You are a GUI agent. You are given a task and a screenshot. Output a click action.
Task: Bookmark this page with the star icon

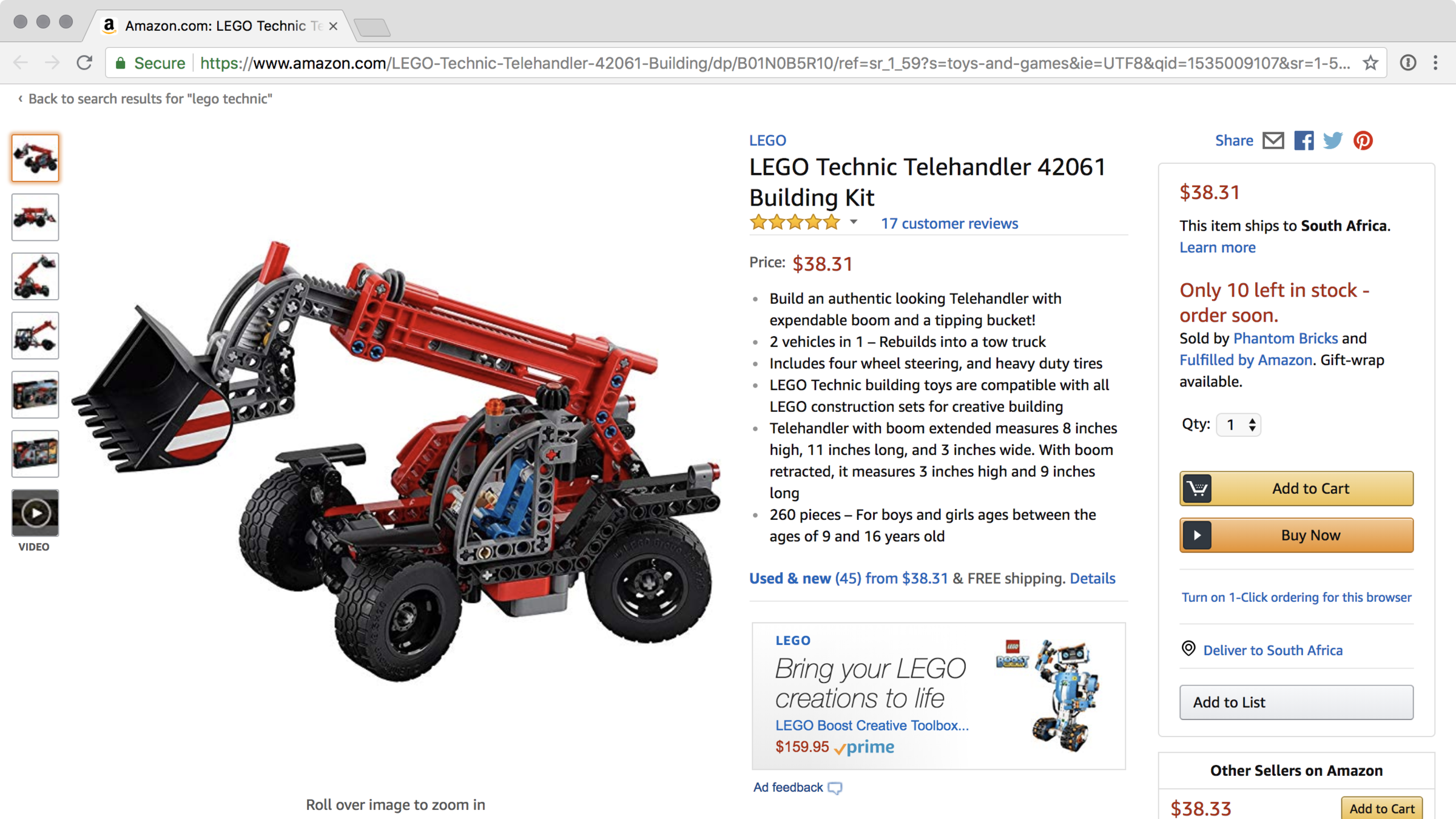tap(1370, 62)
